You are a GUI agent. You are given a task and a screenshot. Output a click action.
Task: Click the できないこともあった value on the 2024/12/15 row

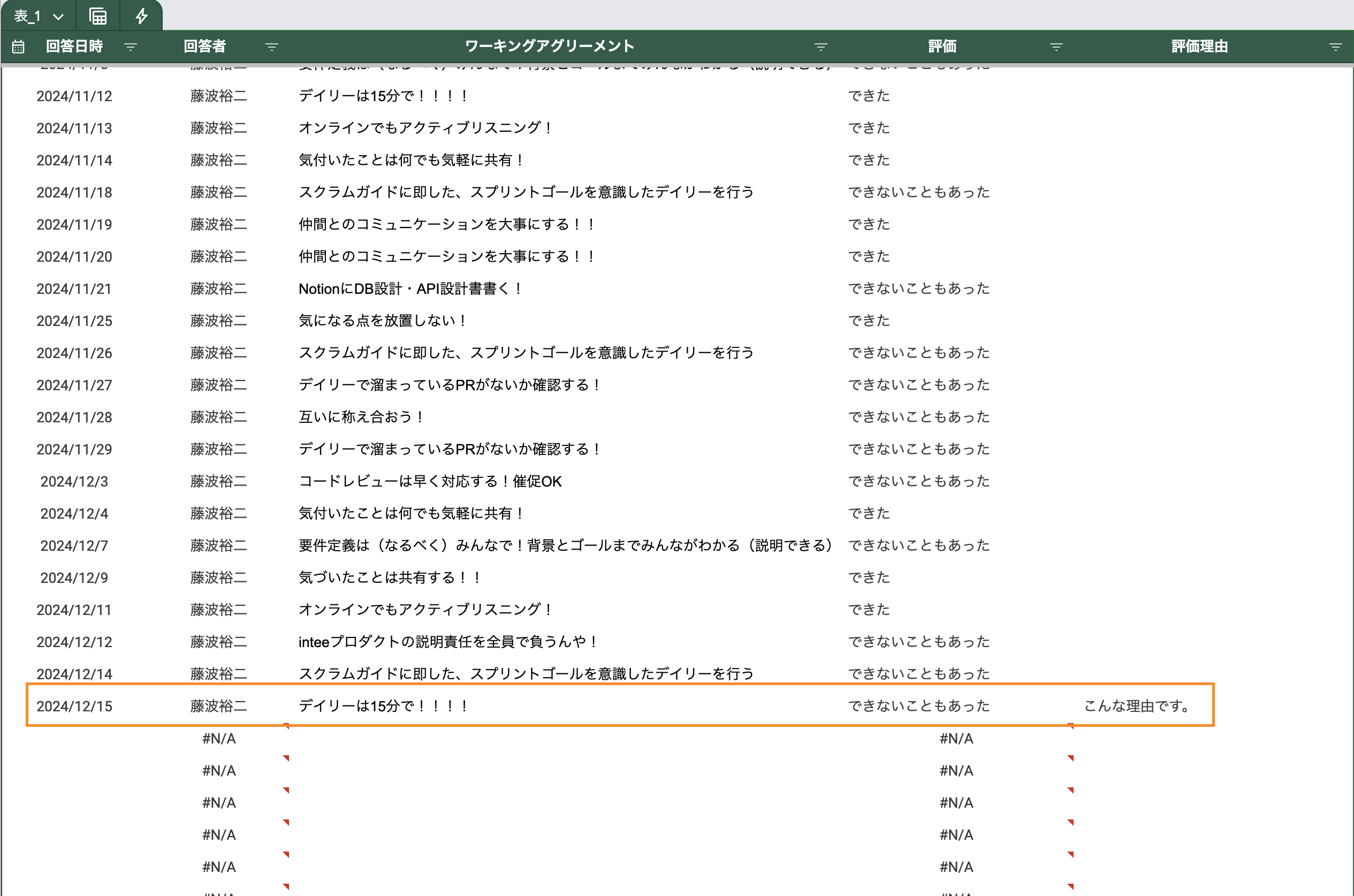tap(919, 705)
